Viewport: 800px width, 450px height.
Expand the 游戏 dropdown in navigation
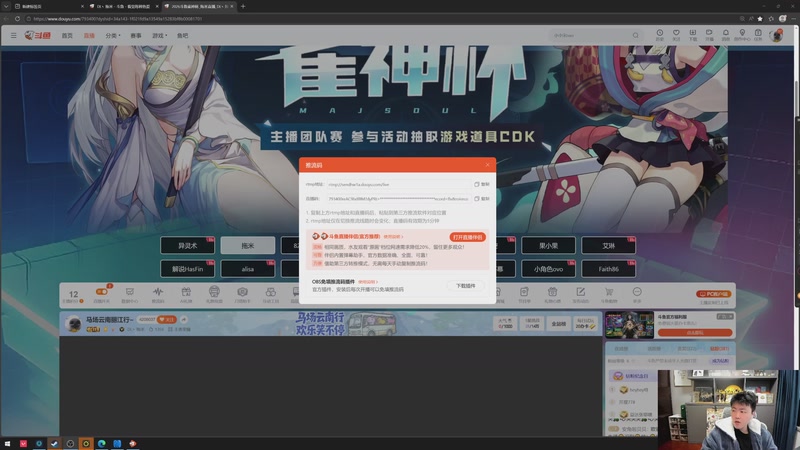click(159, 36)
